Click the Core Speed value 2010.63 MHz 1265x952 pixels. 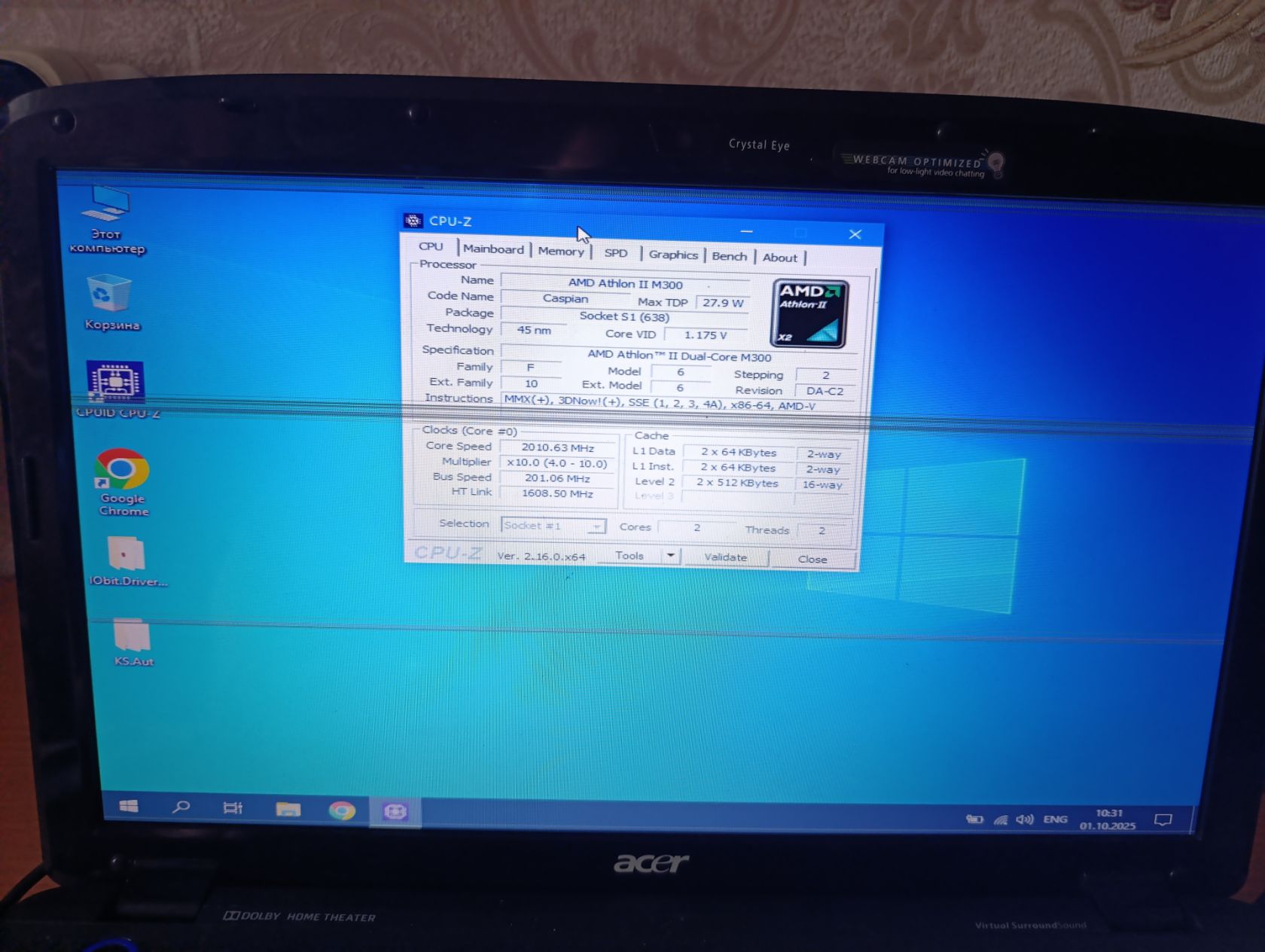pos(558,447)
